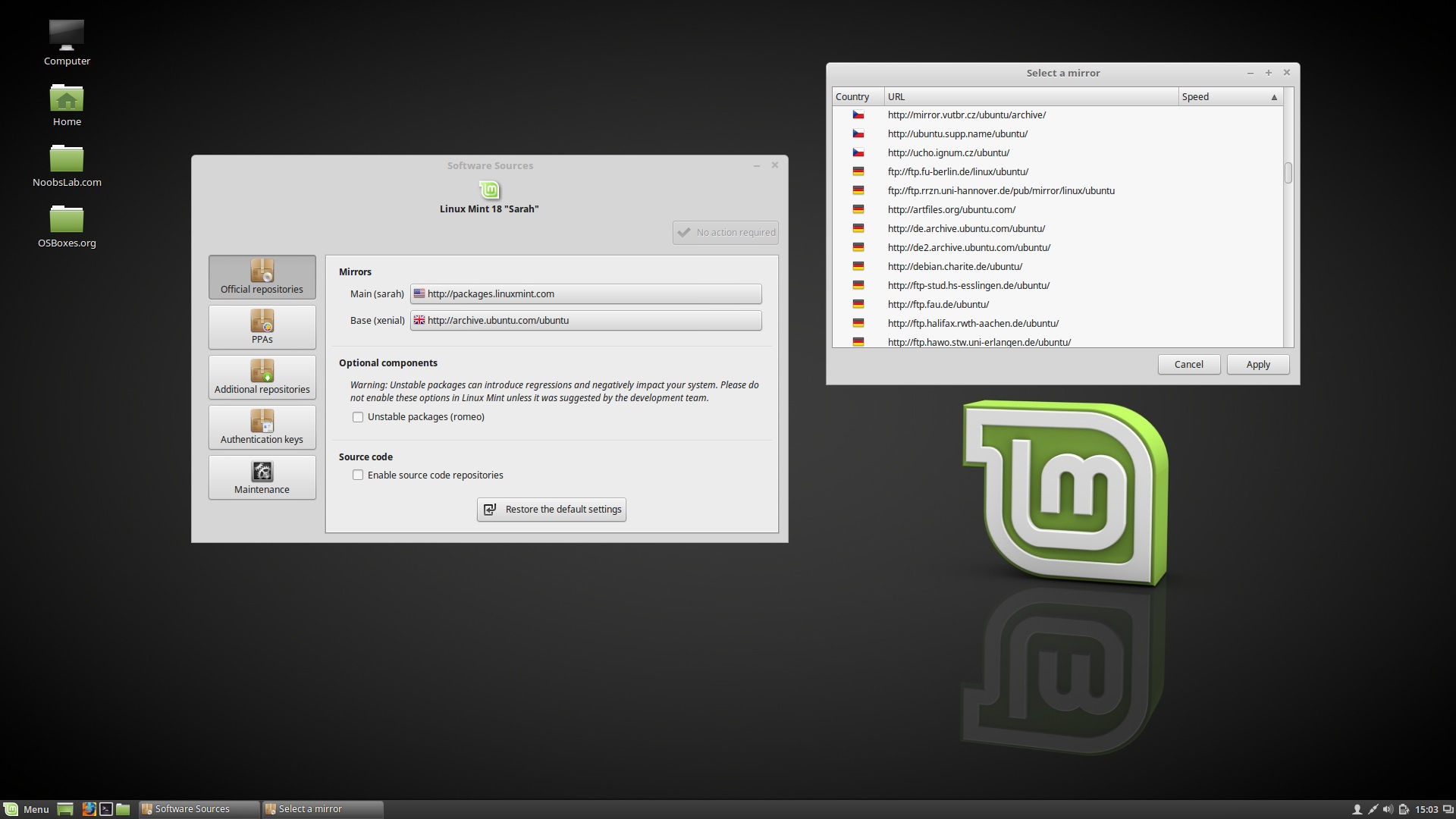The image size is (1456, 819).
Task: Open the PPAs section
Action: pyautogui.click(x=262, y=327)
